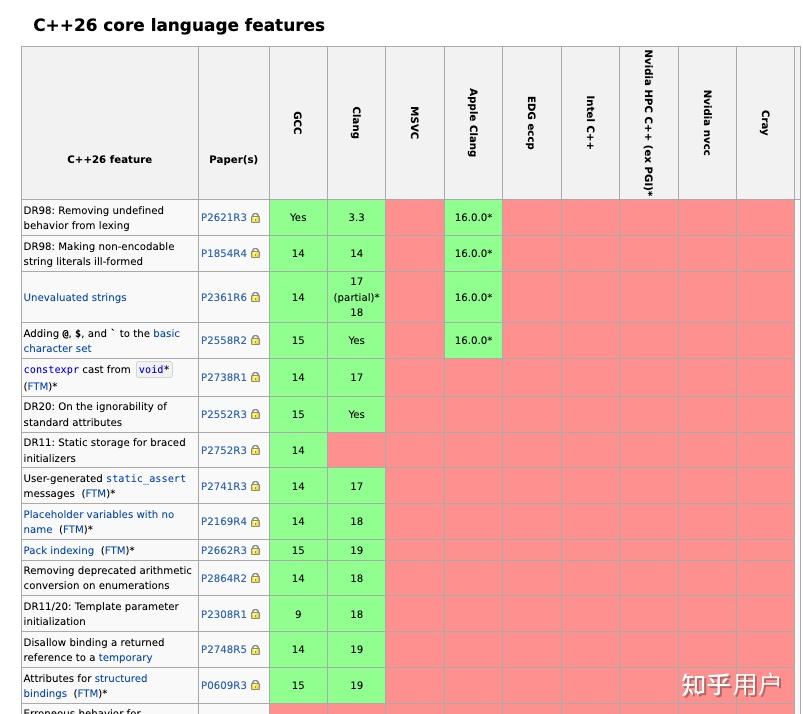
Task: Click the C++26 core language features heading
Action: [x=179, y=25]
